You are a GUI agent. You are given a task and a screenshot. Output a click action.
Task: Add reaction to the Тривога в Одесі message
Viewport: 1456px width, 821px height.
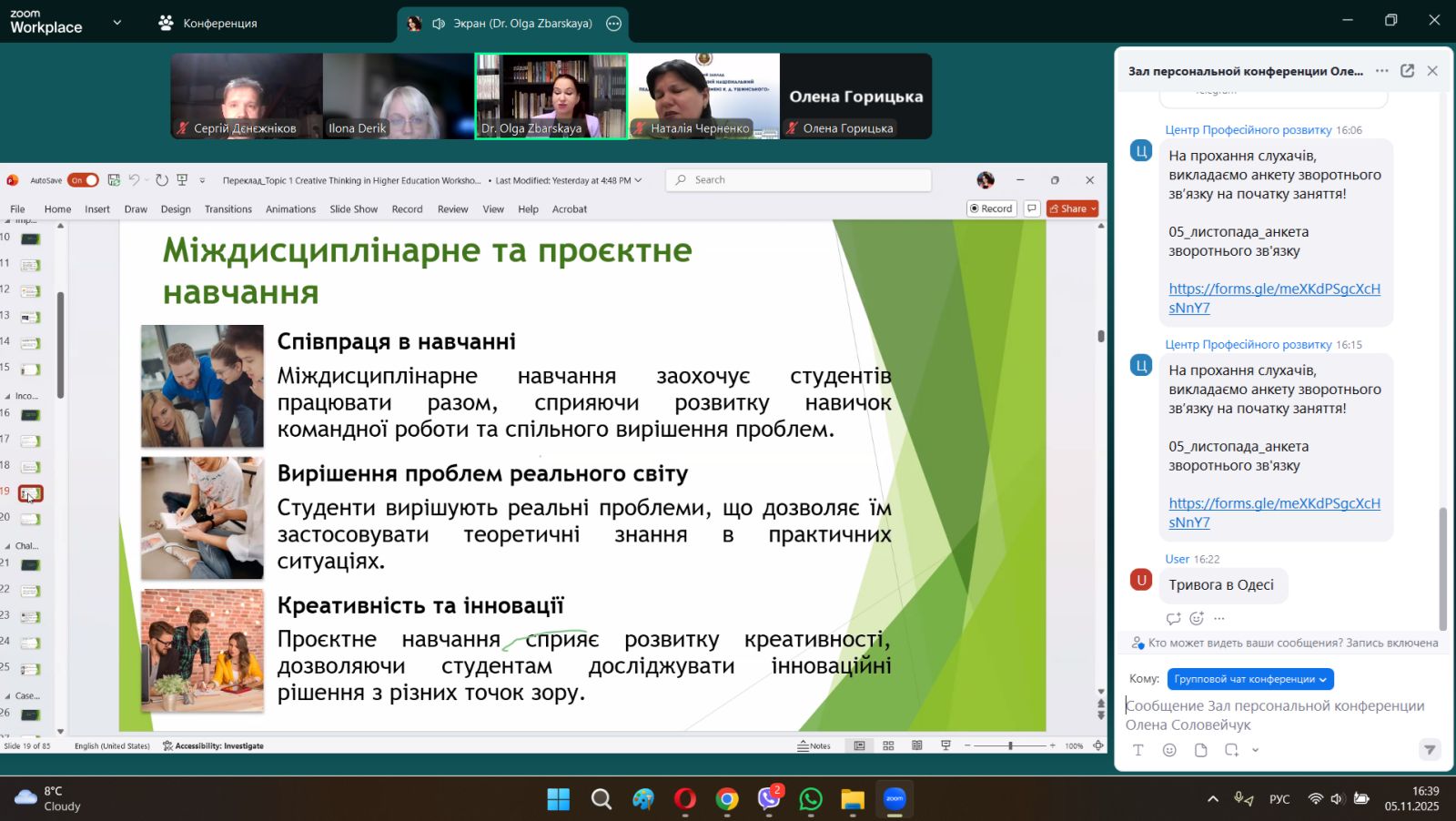coord(1197,619)
